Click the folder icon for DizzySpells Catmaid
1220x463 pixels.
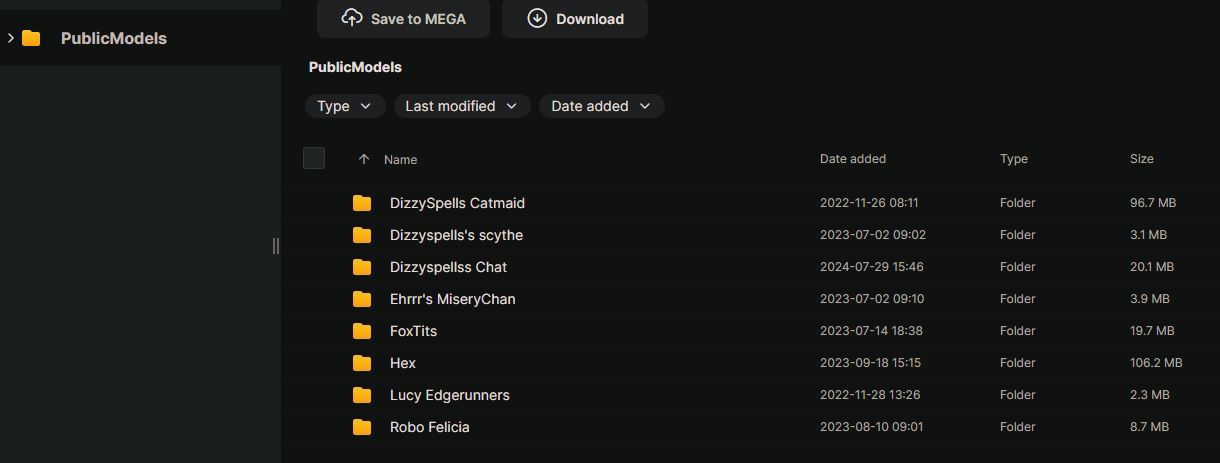362,203
